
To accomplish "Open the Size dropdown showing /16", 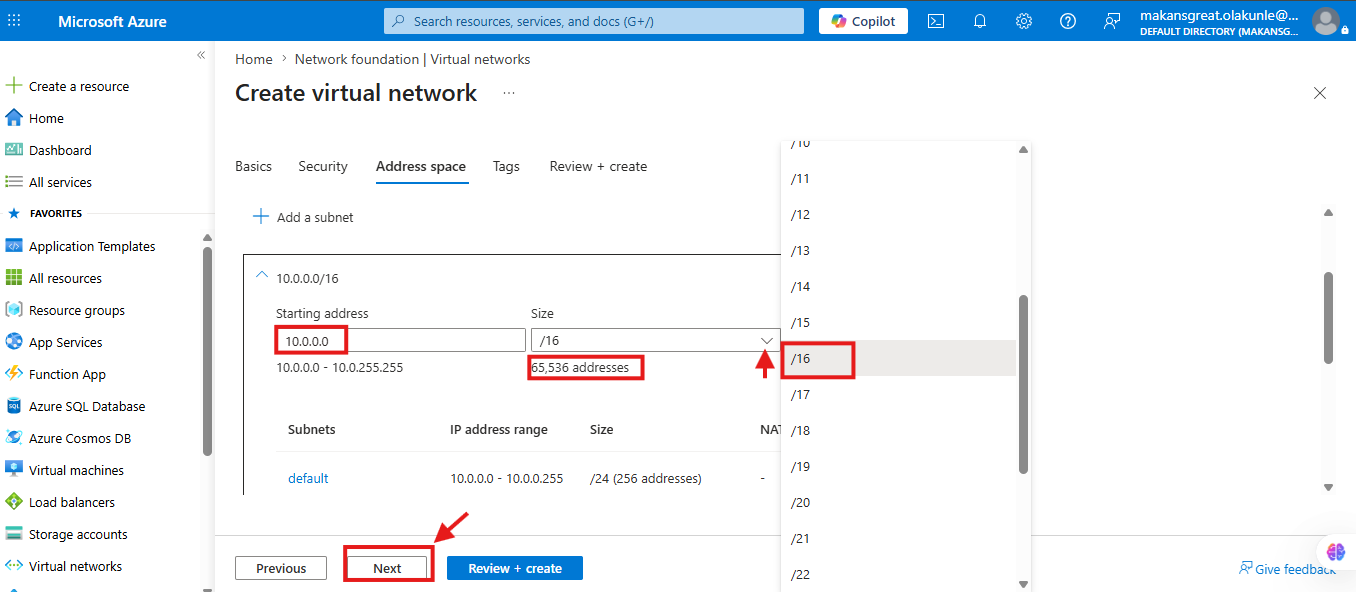I will click(656, 340).
